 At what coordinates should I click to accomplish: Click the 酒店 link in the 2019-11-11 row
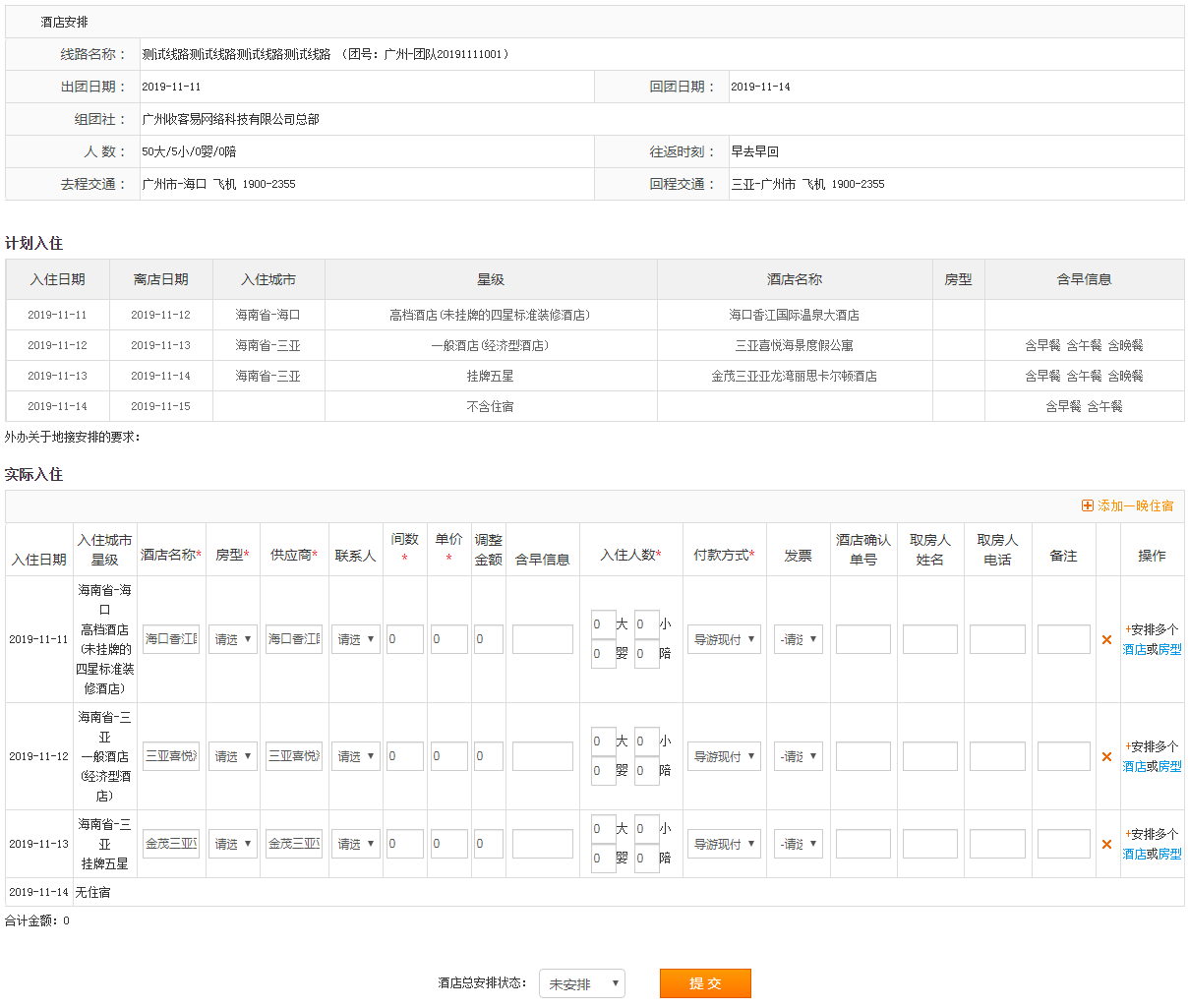click(x=1134, y=649)
